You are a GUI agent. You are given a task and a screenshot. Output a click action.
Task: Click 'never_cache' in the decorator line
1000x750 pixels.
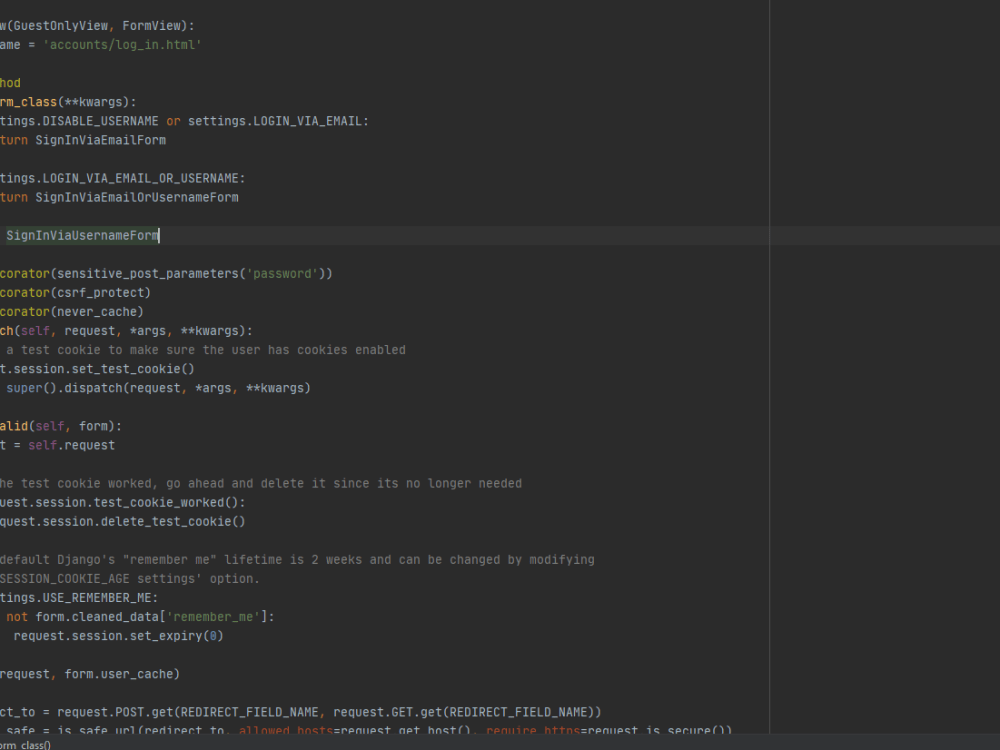[97, 312]
